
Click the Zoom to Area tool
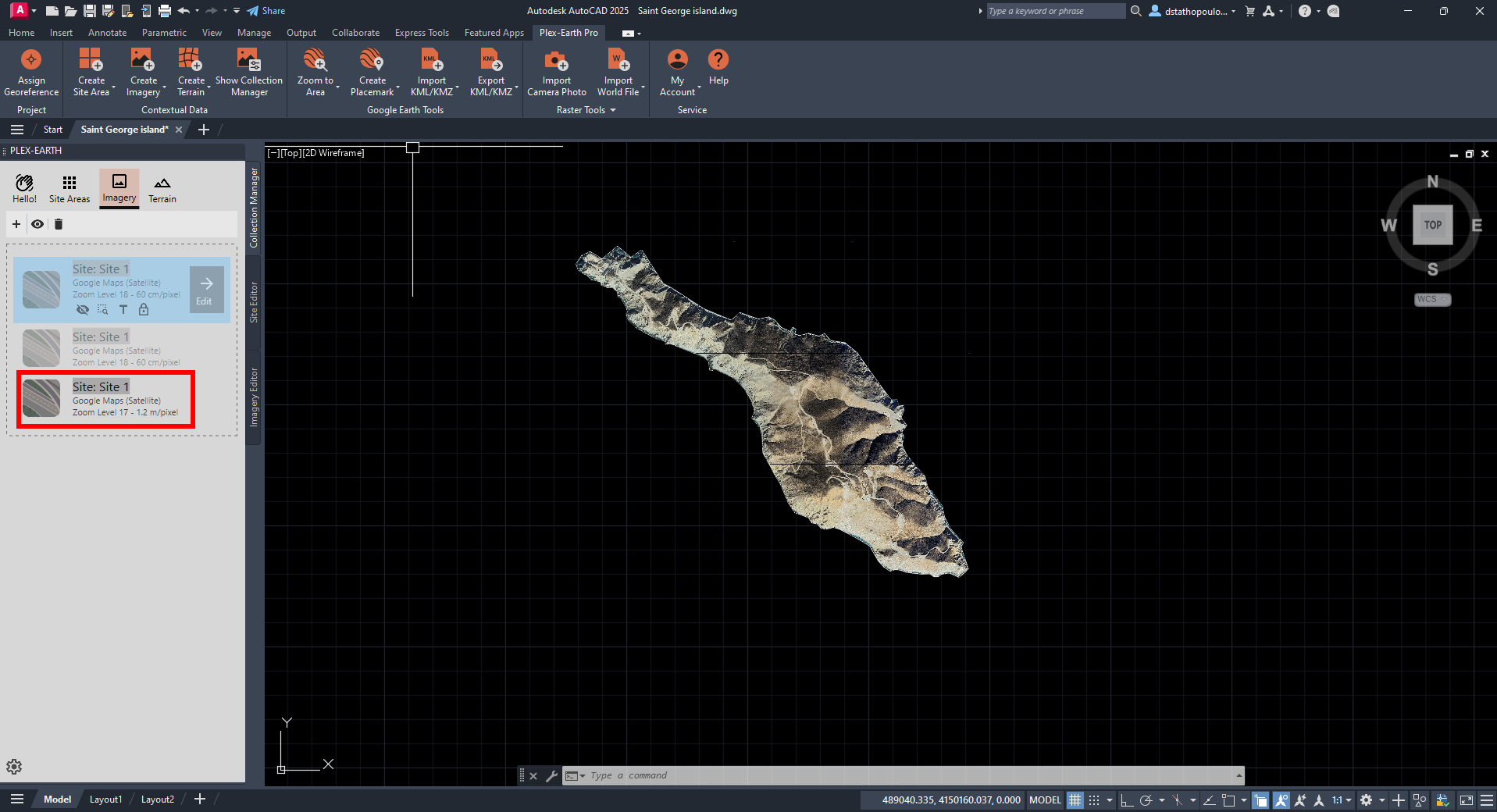[x=315, y=71]
